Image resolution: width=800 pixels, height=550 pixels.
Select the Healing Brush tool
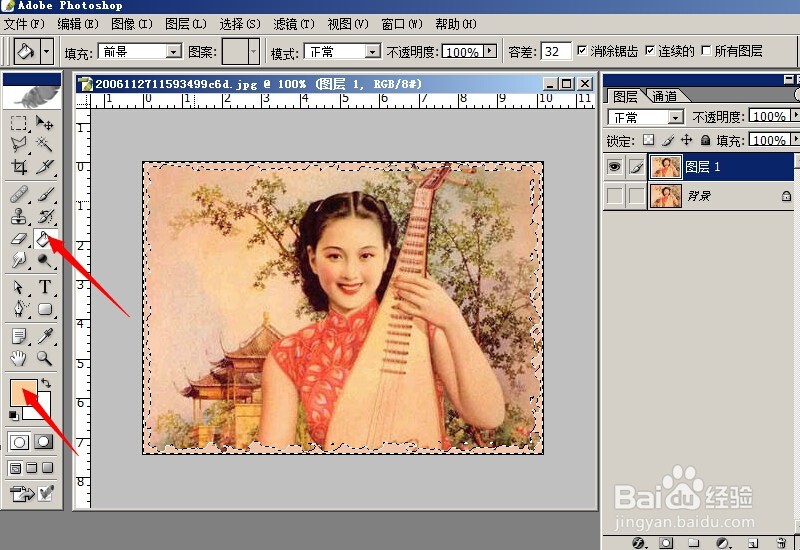click(19, 194)
